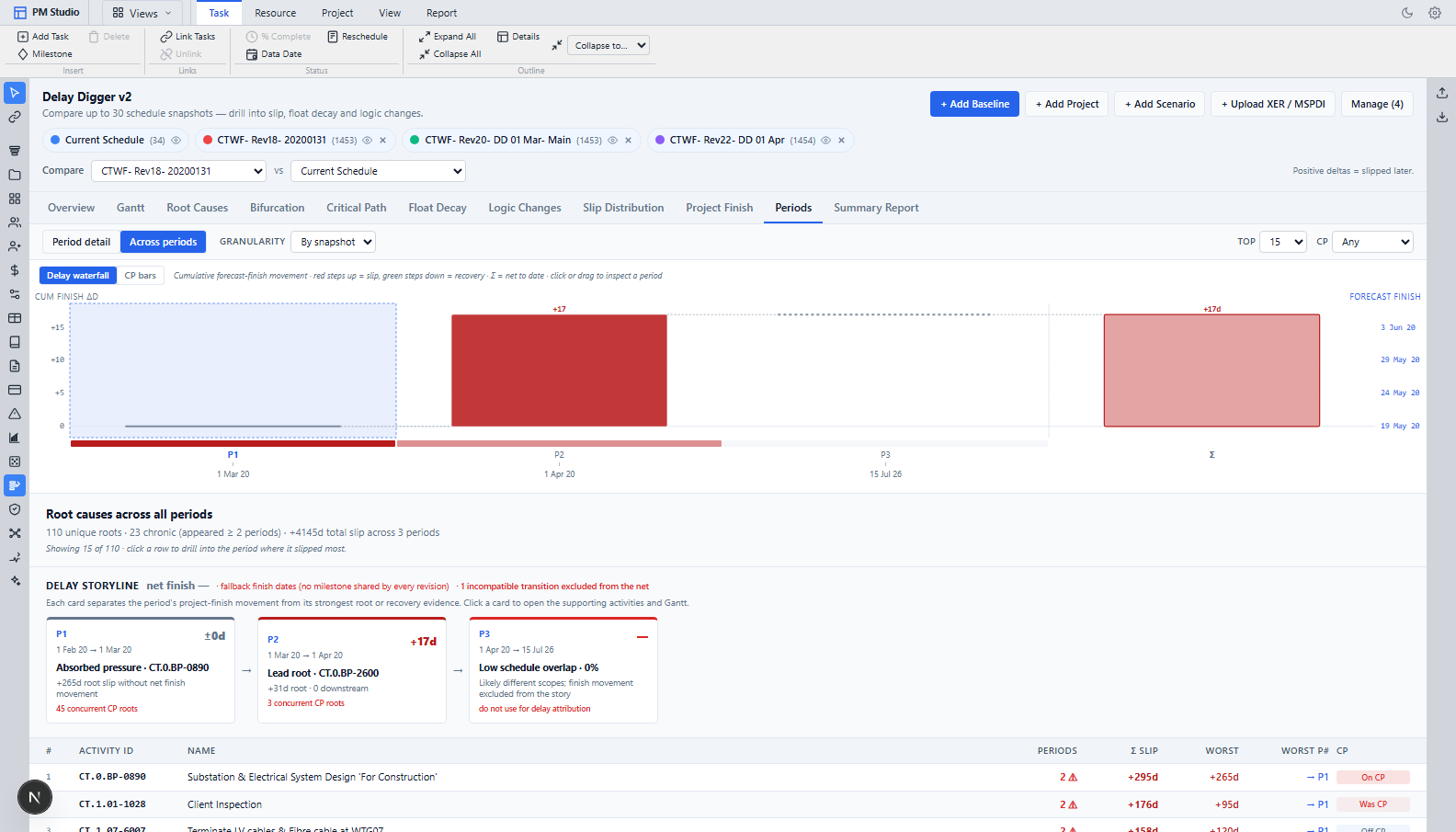
Task: Open the dollar cost icon in sidebar
Action: pyautogui.click(x=15, y=270)
